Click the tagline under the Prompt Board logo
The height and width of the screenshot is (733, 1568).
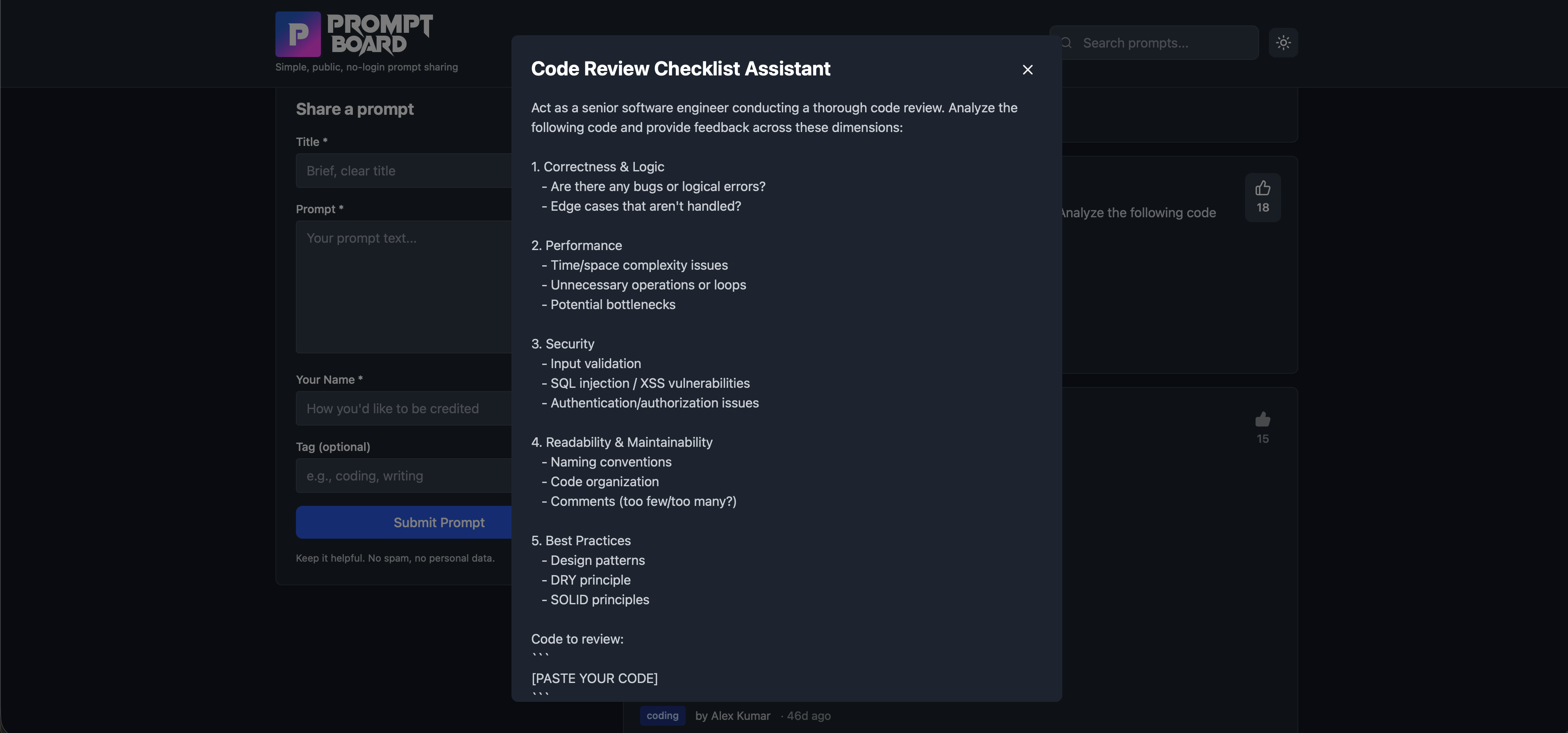point(366,67)
